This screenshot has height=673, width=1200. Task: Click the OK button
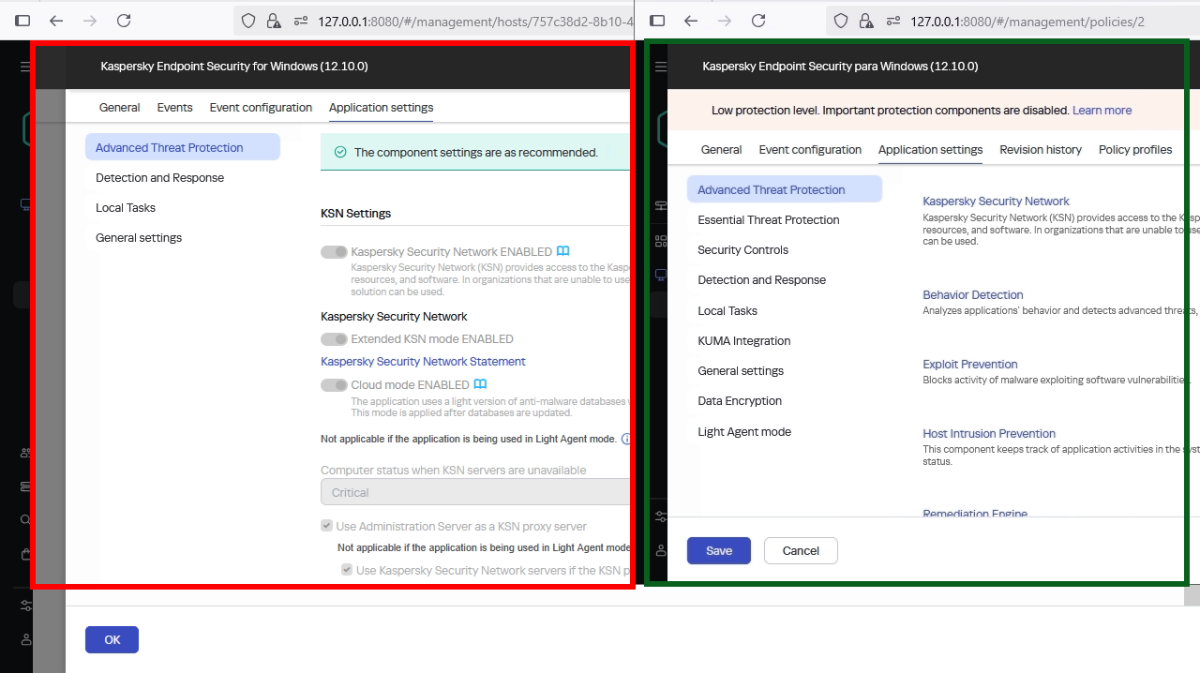[x=112, y=640]
